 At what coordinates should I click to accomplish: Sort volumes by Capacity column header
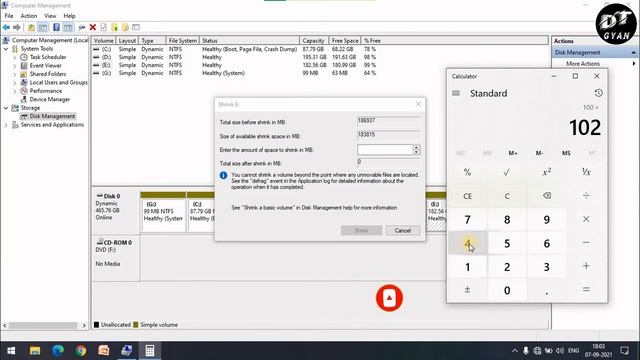click(x=313, y=41)
